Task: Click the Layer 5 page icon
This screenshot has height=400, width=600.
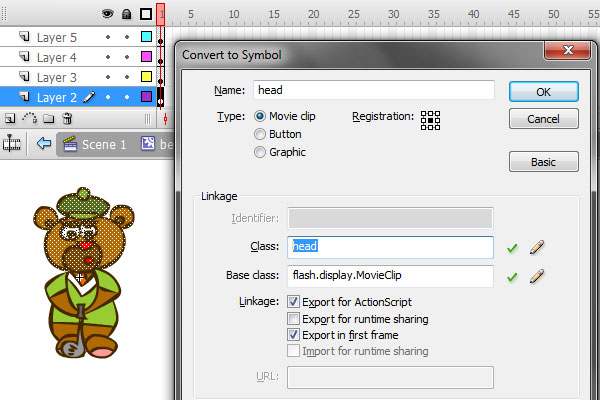Action: [x=24, y=37]
